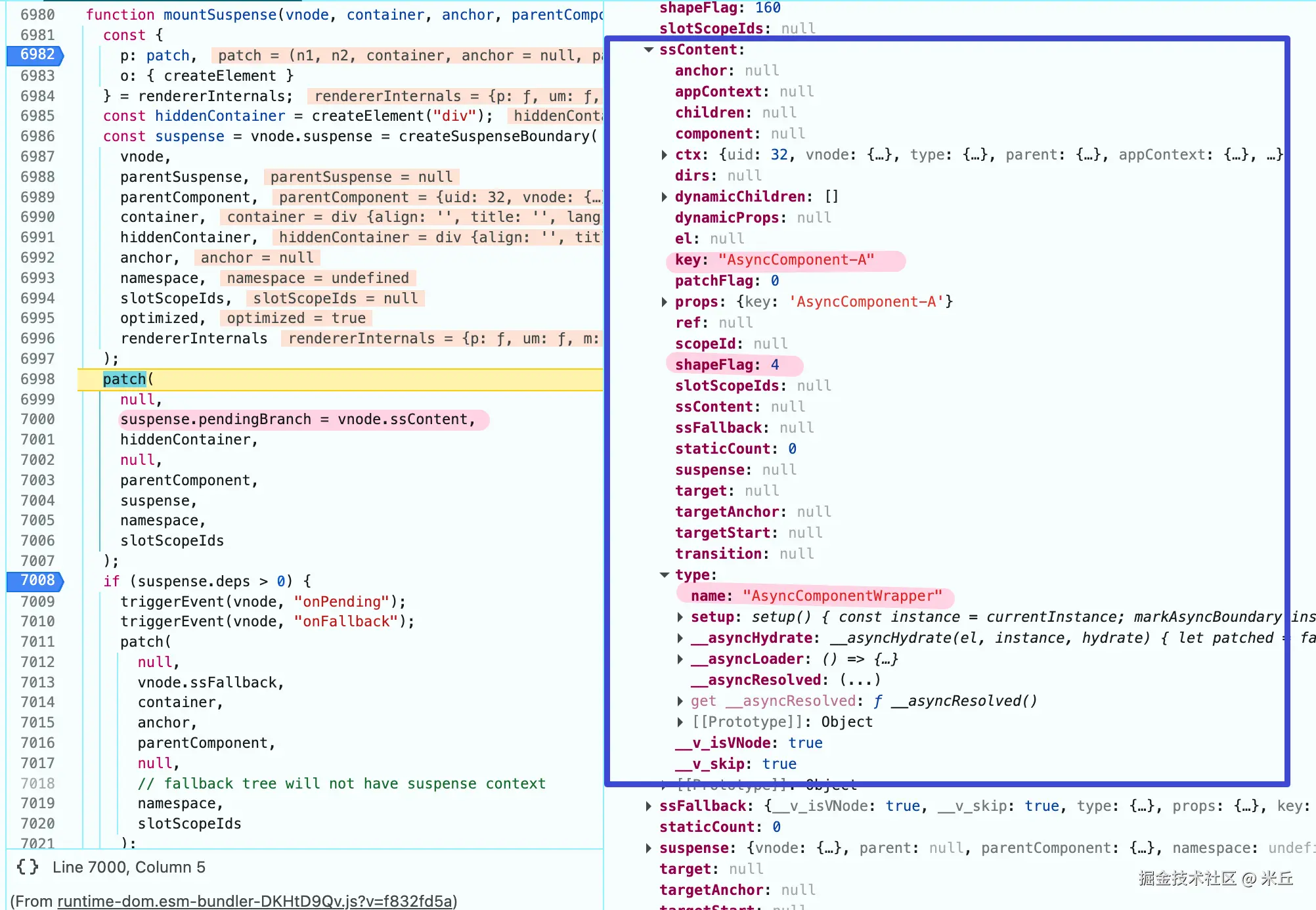Click the if (suspense.deps > 0) statement

207,582
